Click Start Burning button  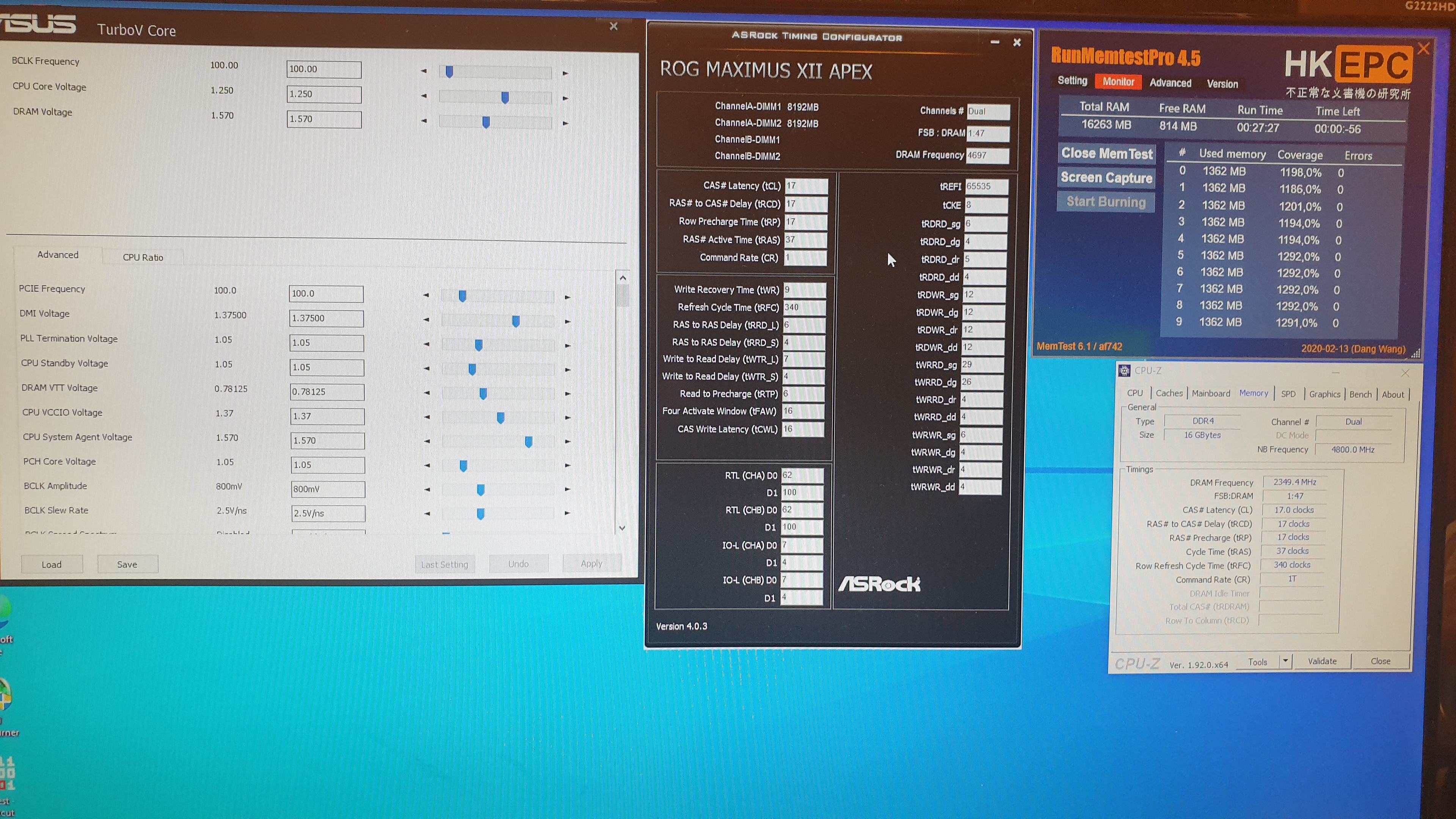[1106, 202]
